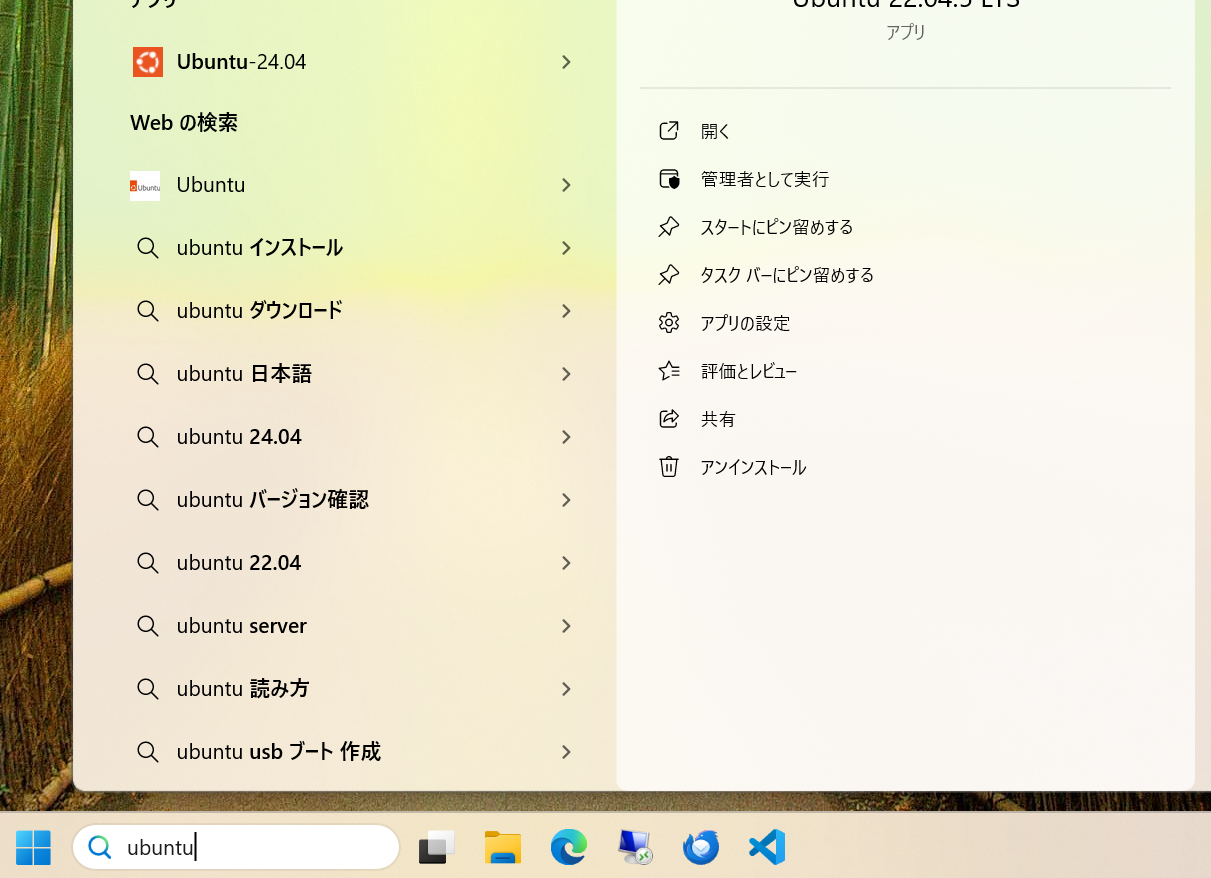
Task: Open Visual Studio Code from the taskbar
Action: 766,847
